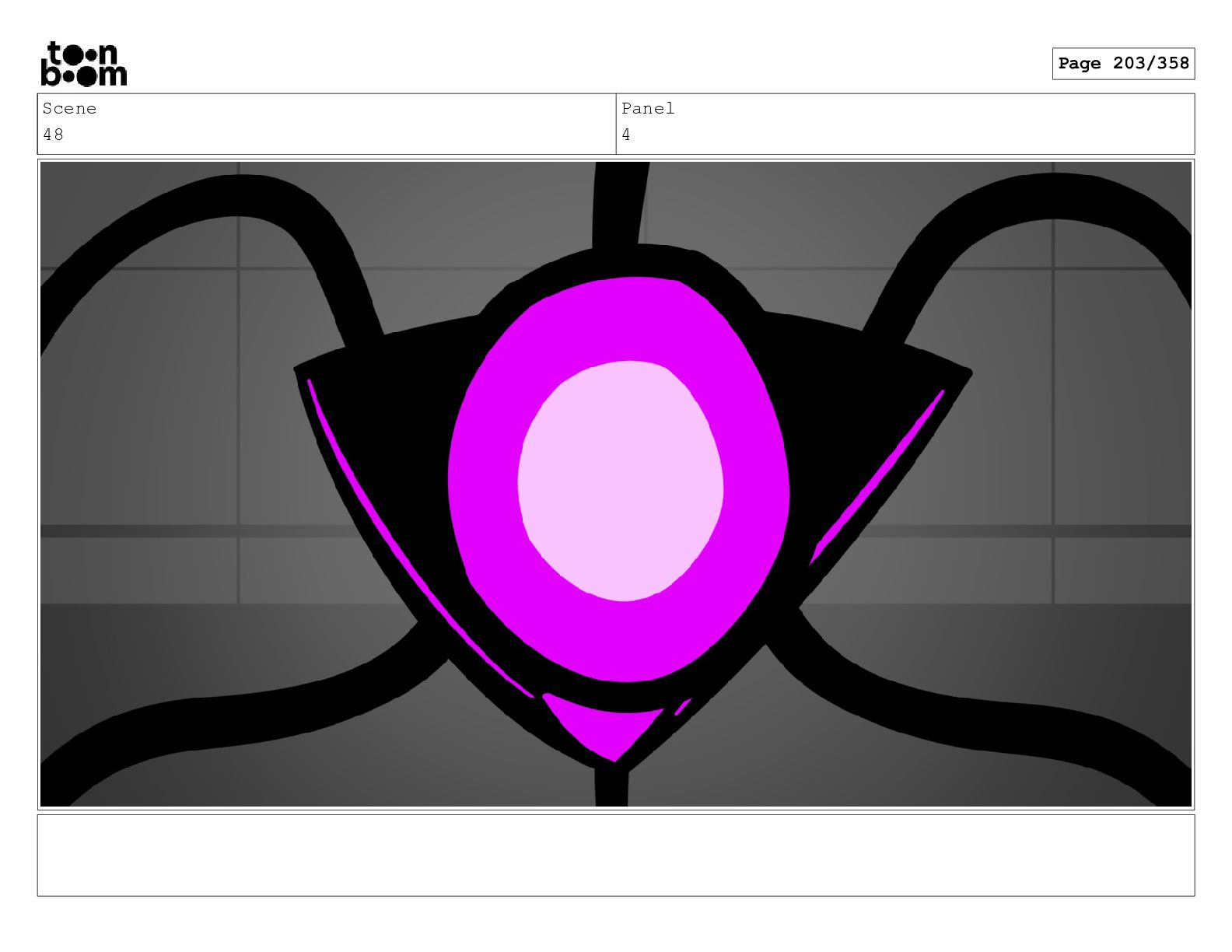Click the light pink pupil center
1232x952 pixels.
pos(621,481)
